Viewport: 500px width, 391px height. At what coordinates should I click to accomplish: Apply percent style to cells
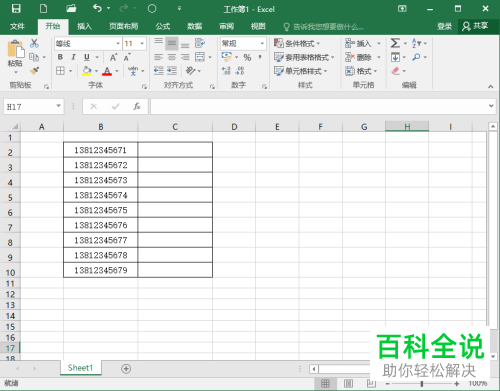247,57
